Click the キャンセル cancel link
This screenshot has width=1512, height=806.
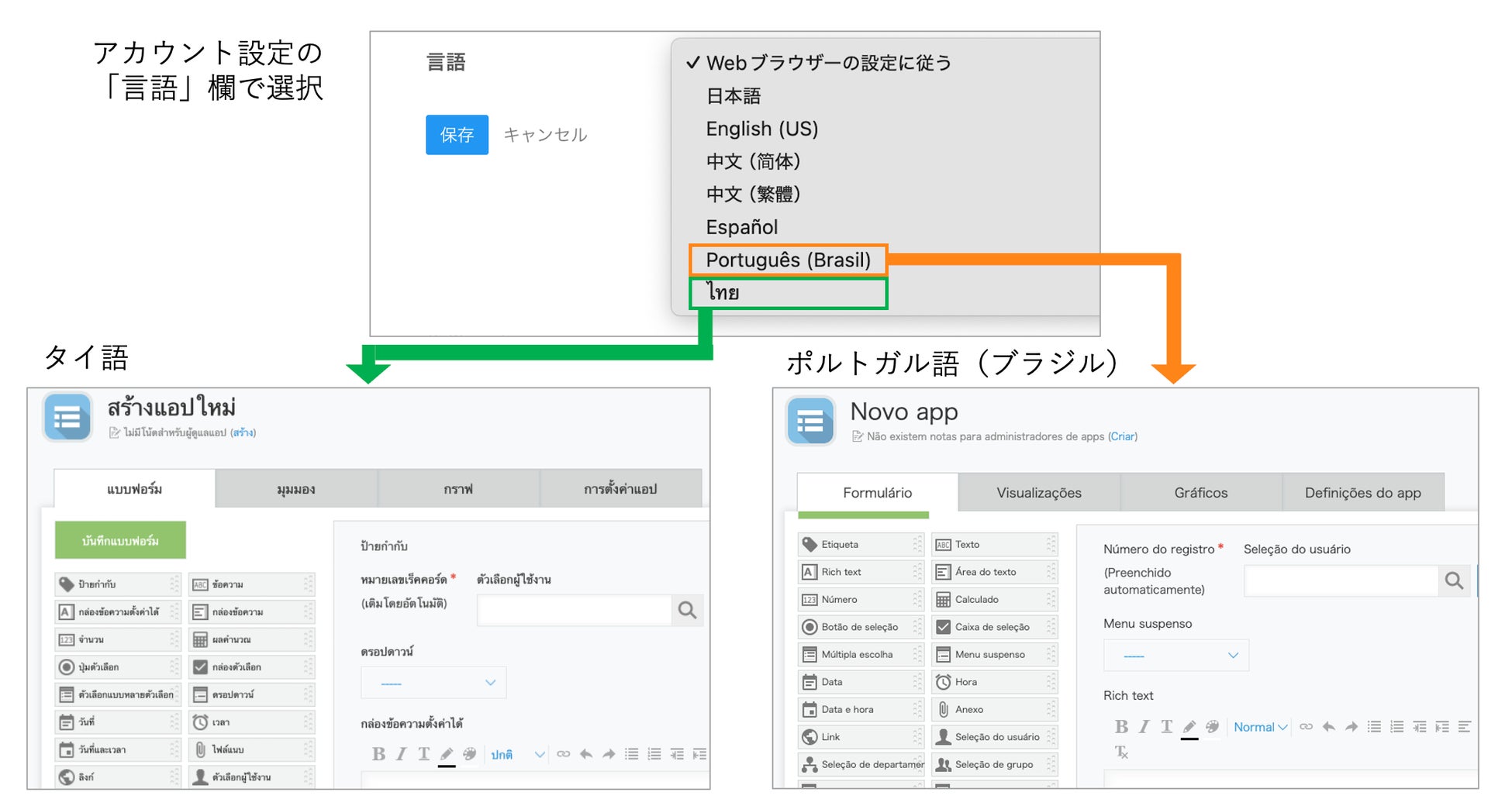(545, 135)
